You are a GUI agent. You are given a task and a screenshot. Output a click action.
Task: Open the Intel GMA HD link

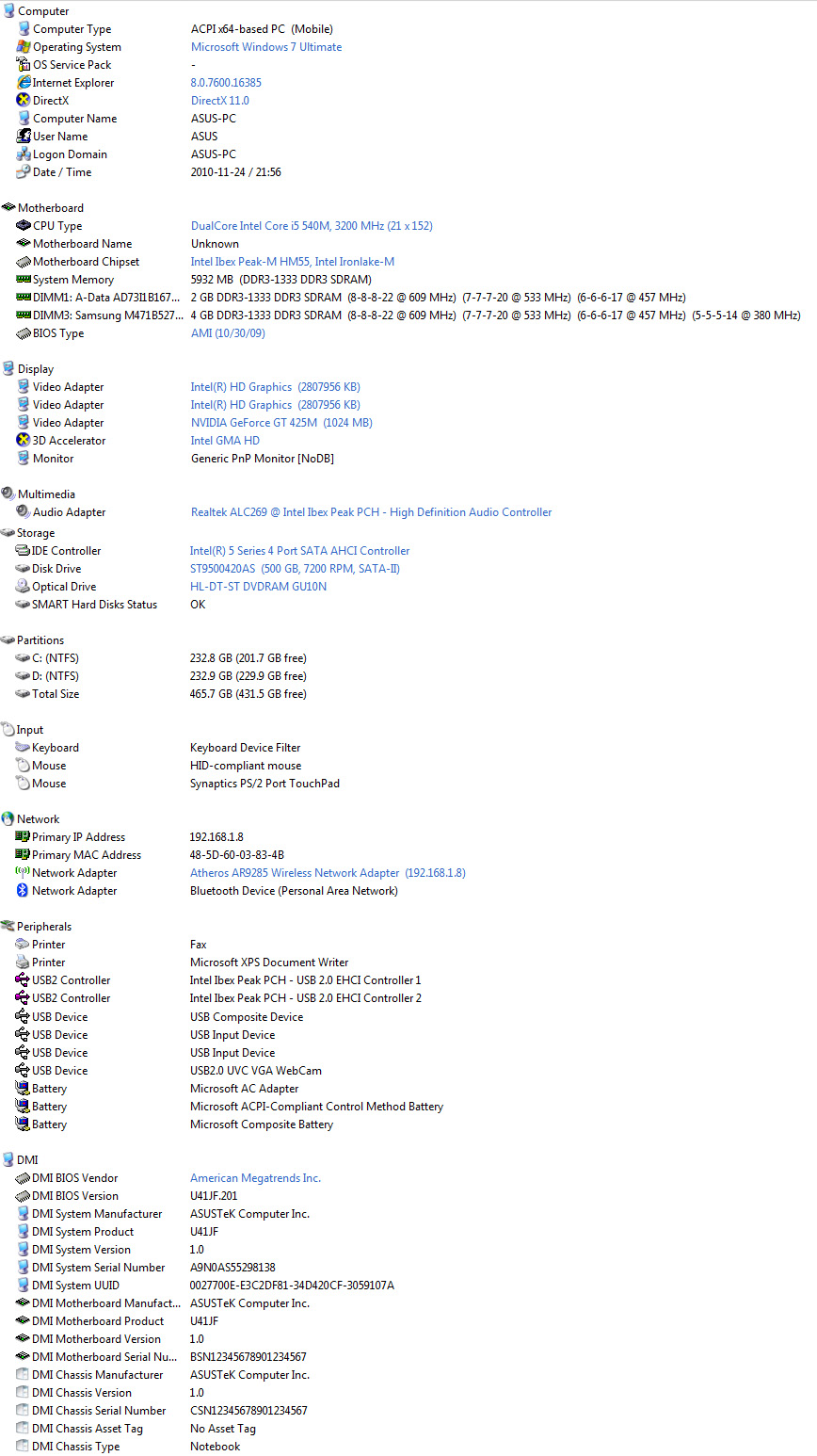(x=225, y=441)
